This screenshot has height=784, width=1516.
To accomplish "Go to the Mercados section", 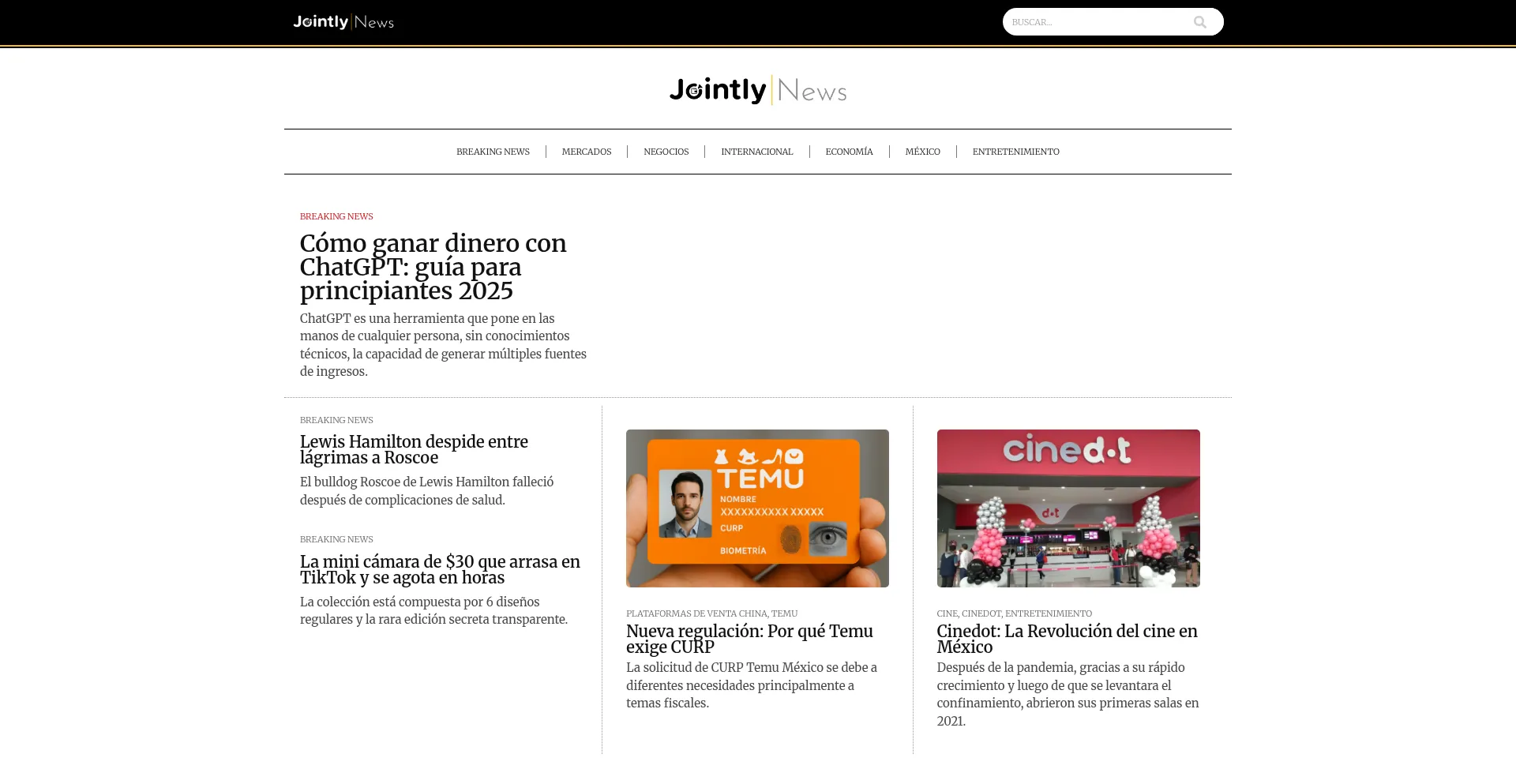I will click(x=586, y=152).
